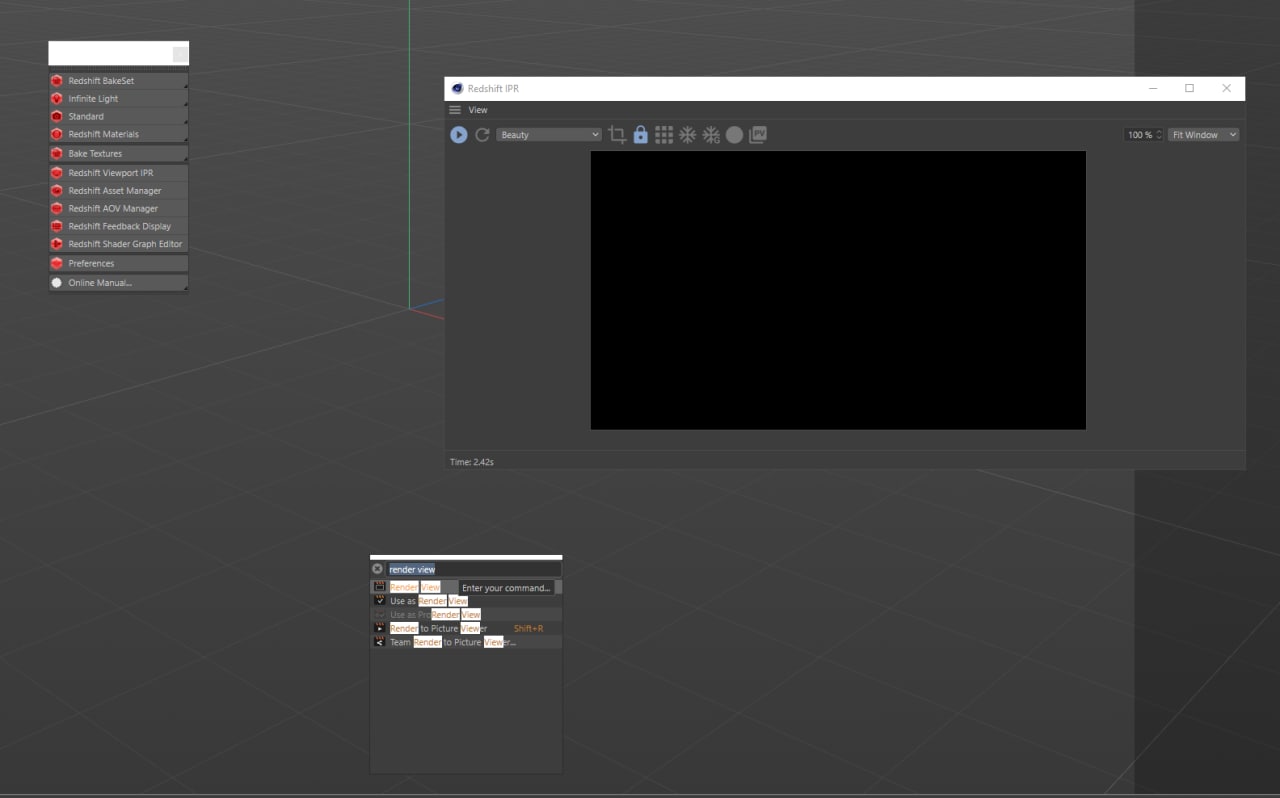This screenshot has width=1280, height=798.
Task: Open Redshift AOV Manager
Action: (118, 209)
